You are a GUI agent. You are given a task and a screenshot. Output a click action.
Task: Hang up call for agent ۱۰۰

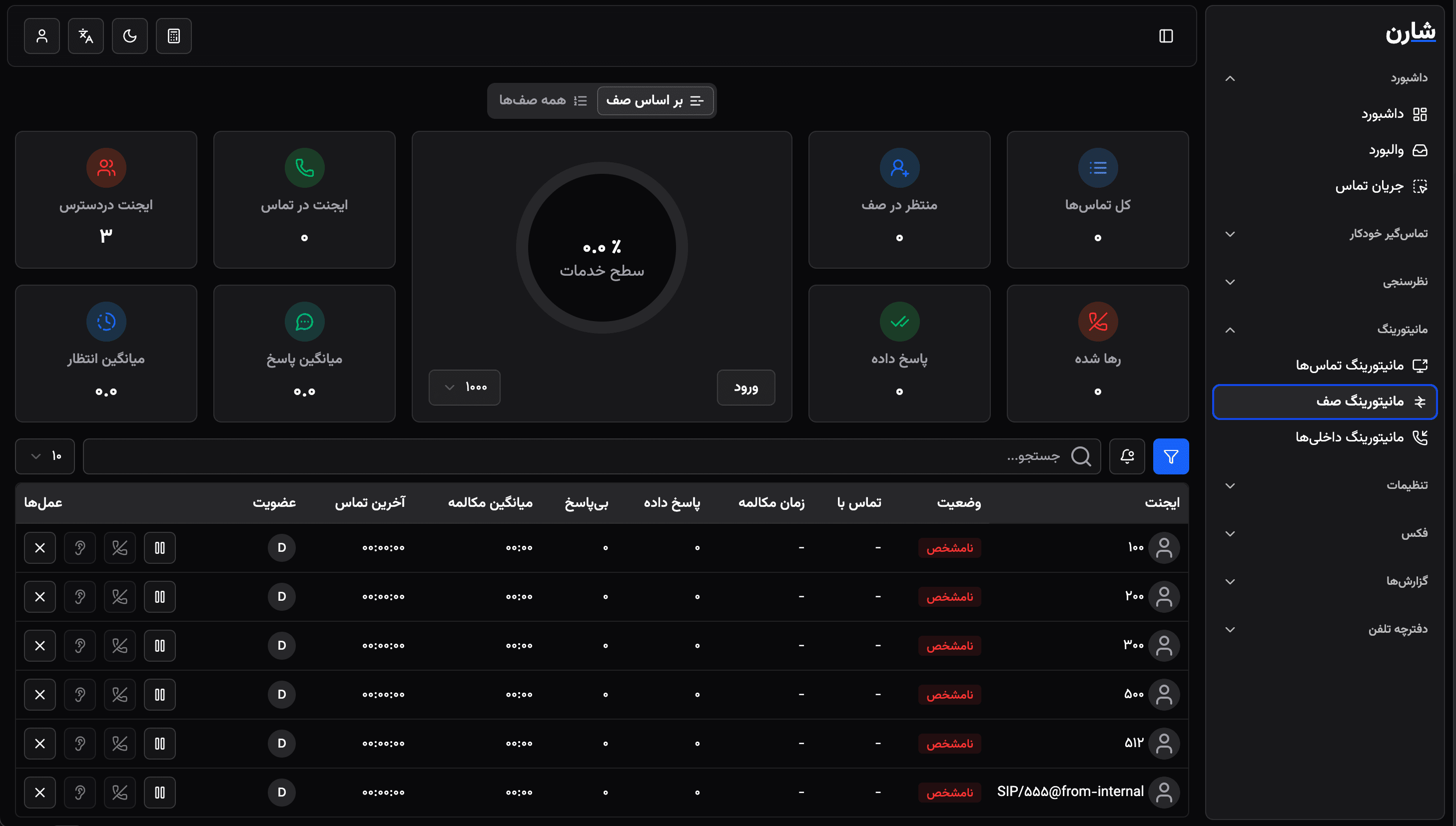tap(120, 548)
